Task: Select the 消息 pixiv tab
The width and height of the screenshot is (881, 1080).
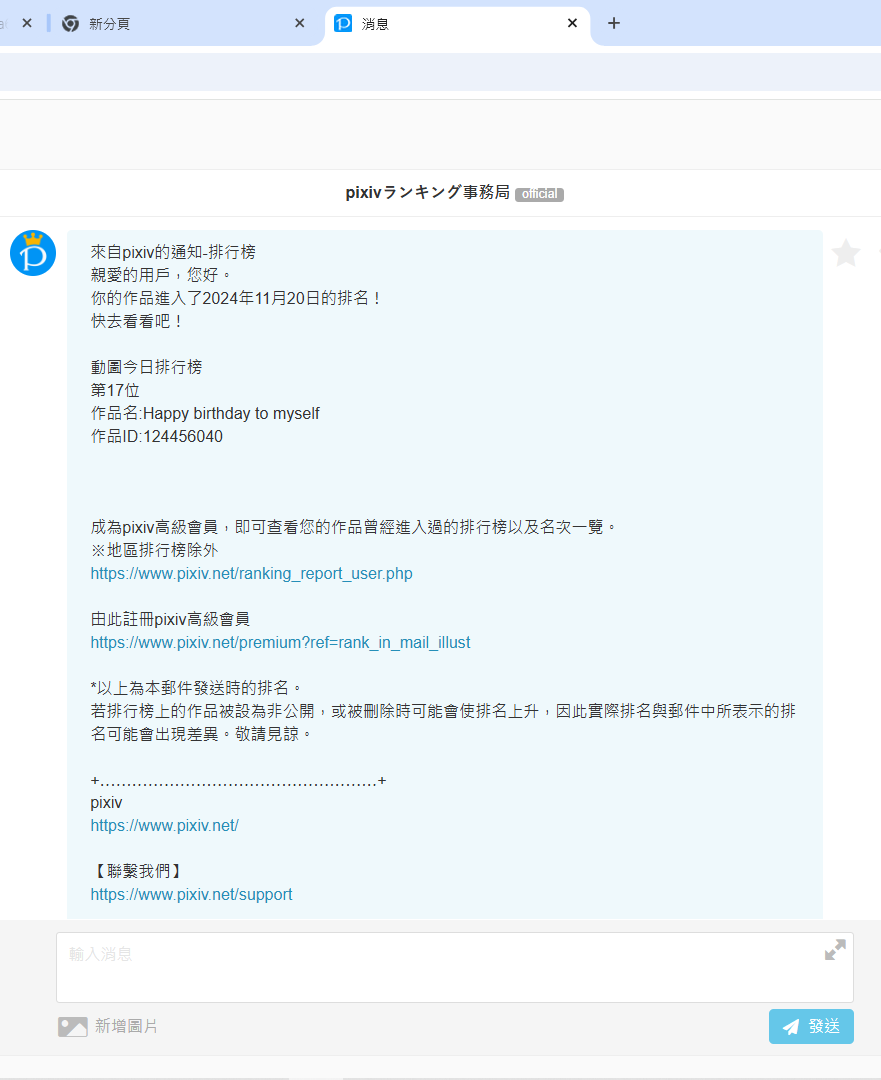Action: 457,23
